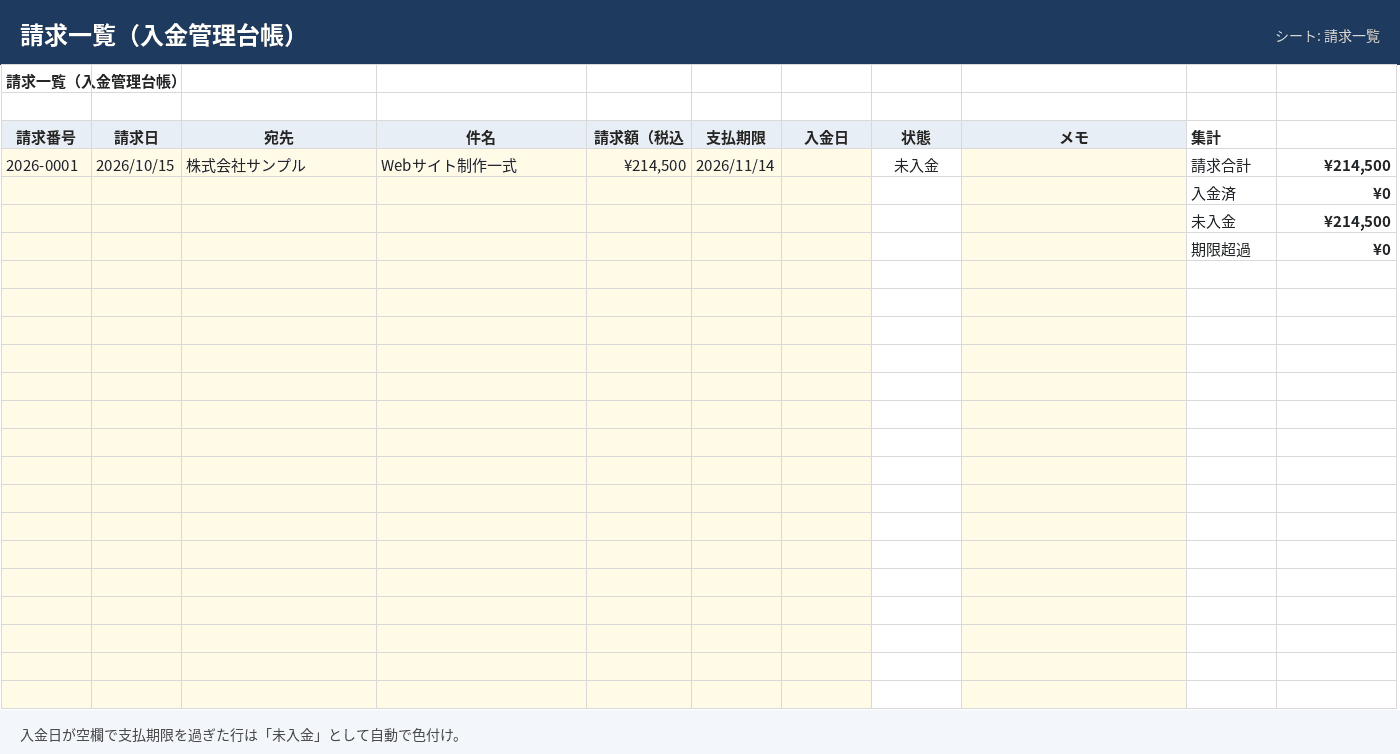Select invoice date cell 2026/10/15
Screen dimensions: 1400x754
[x=136, y=165]
